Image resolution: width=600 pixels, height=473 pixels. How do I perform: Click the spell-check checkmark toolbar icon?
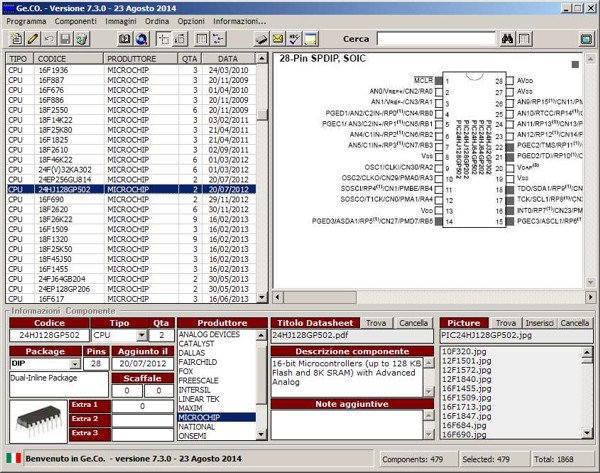[295, 38]
